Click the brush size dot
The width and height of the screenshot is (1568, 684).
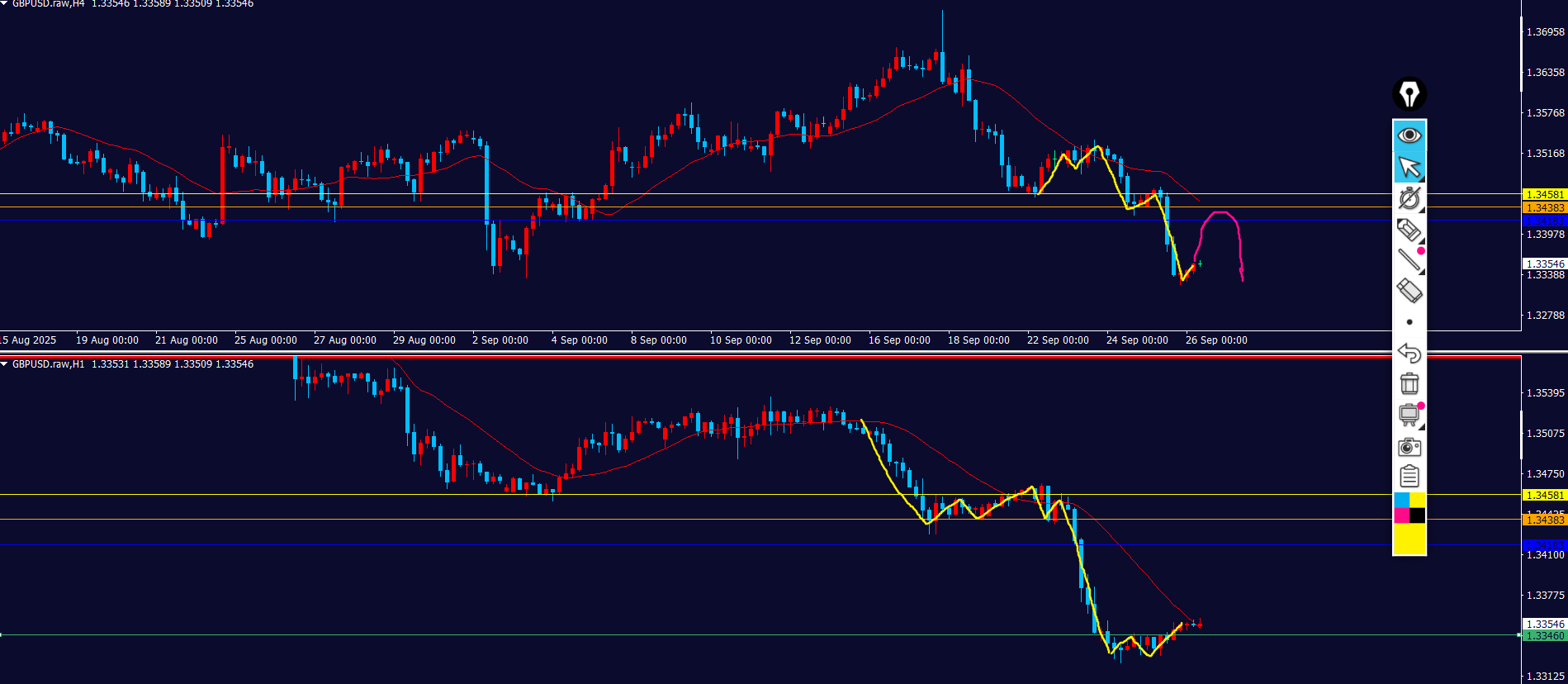1409,322
